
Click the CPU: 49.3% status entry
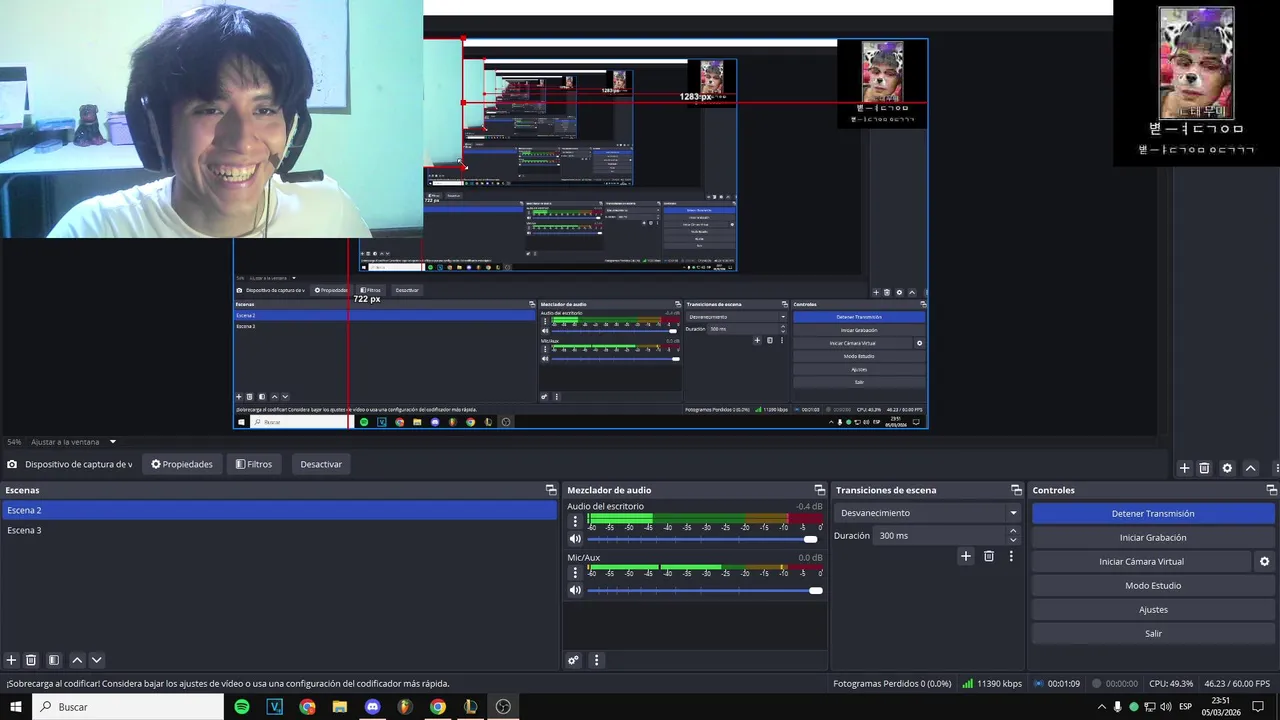(x=1171, y=684)
